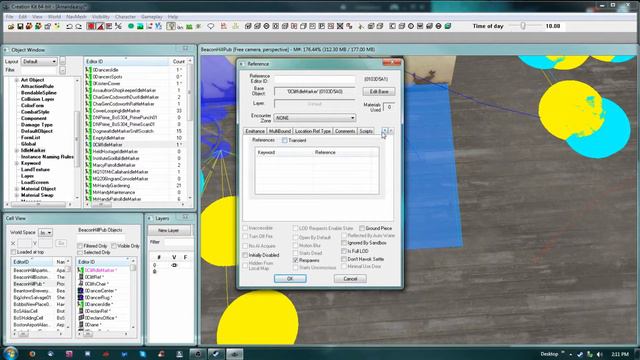Image resolution: width=640 pixels, height=360 pixels.
Task: Click the New Layer button
Action: point(169,231)
